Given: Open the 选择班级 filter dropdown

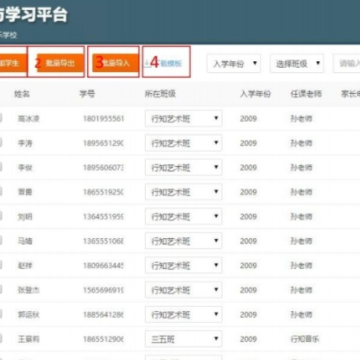Looking at the screenshot, I should [297, 63].
